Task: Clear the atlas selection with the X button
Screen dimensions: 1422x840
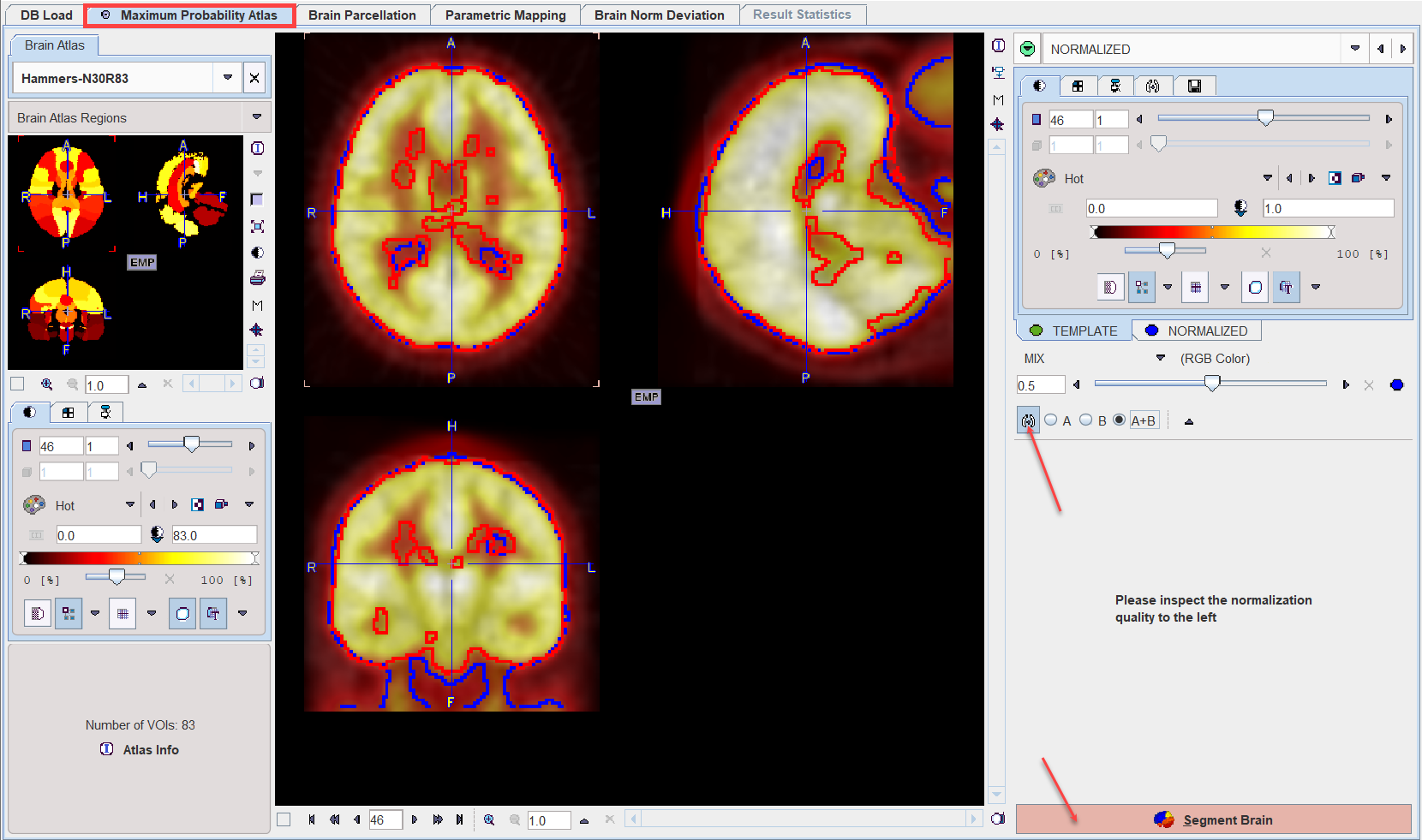Action: click(x=254, y=78)
